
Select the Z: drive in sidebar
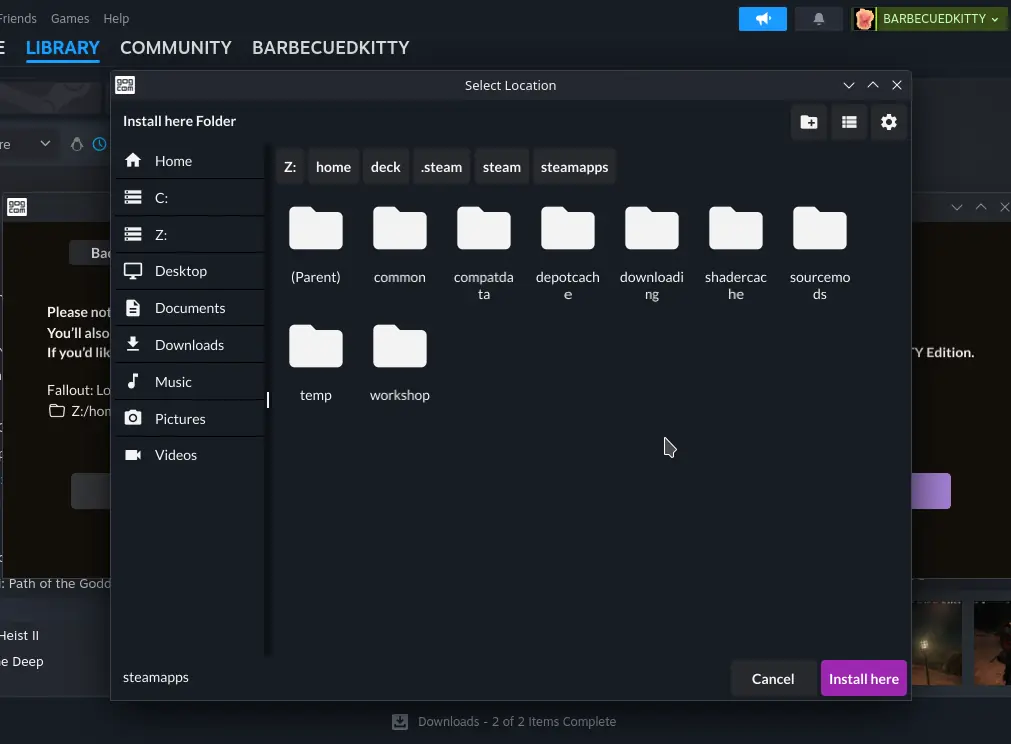click(x=190, y=235)
